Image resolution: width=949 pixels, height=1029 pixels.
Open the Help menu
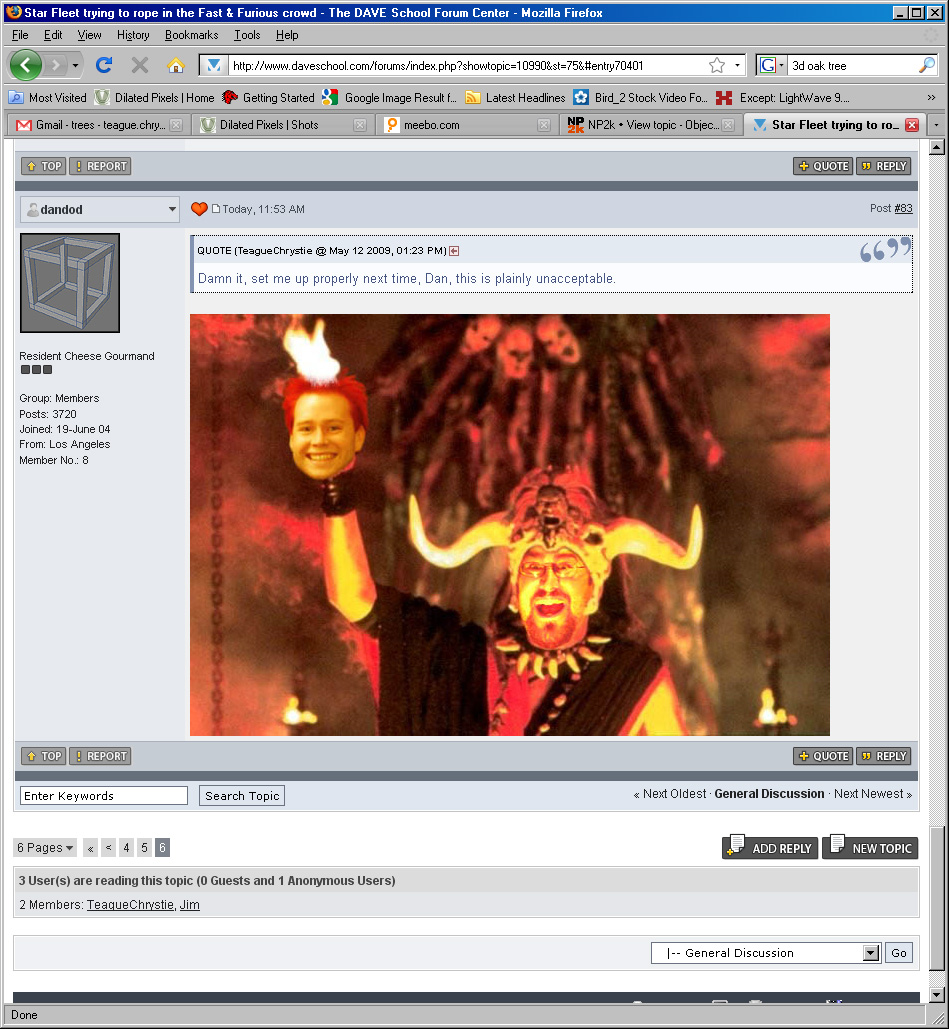coord(287,35)
